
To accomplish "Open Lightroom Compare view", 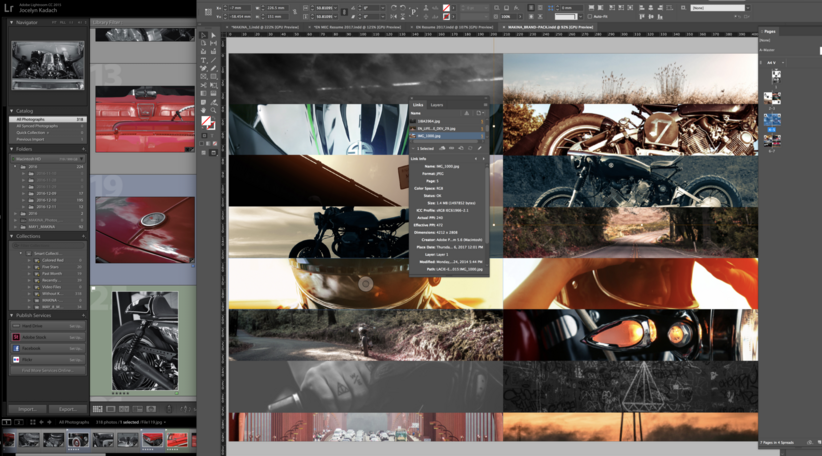I will 124,409.
